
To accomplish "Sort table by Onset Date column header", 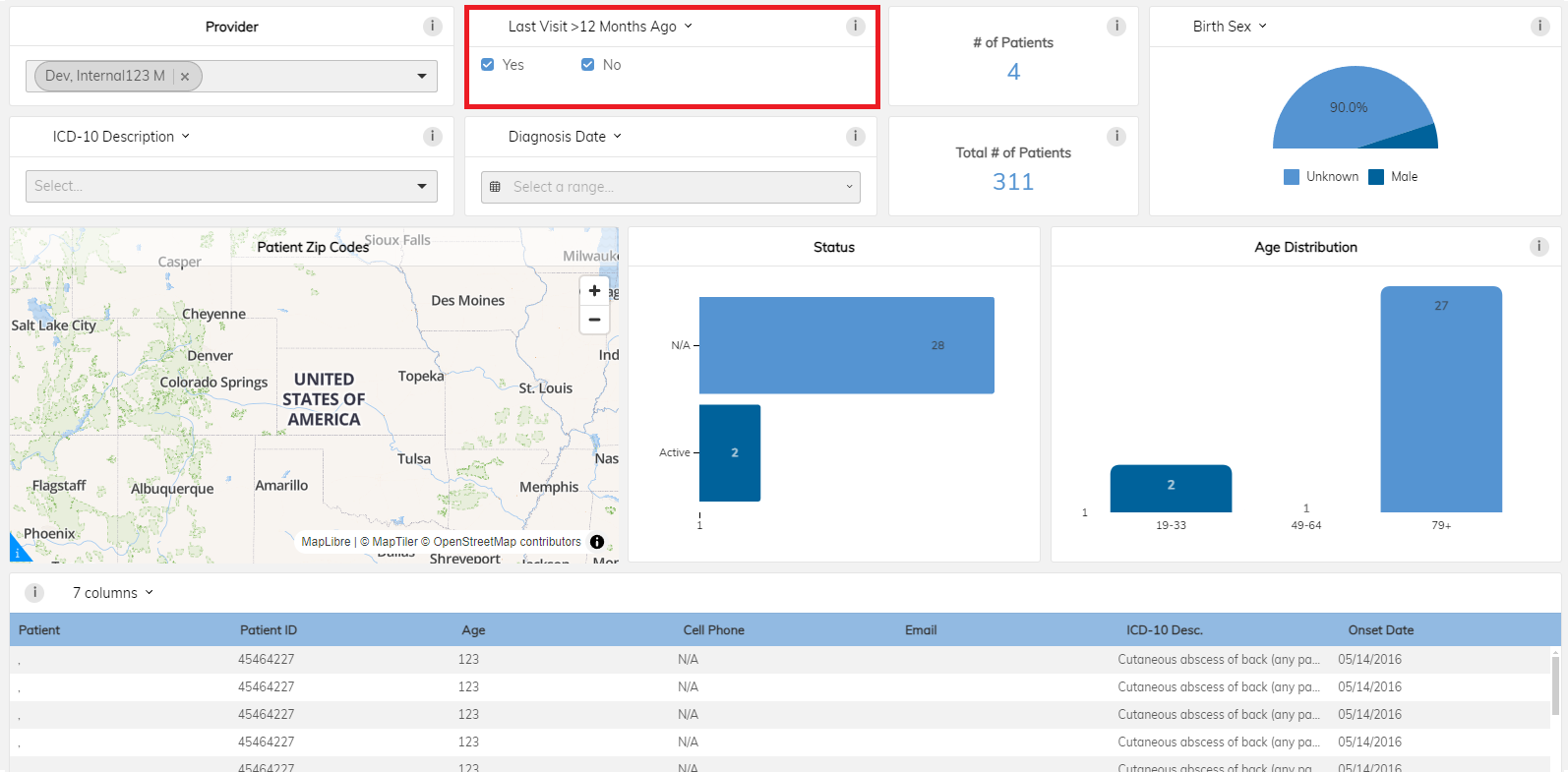I will point(1381,630).
